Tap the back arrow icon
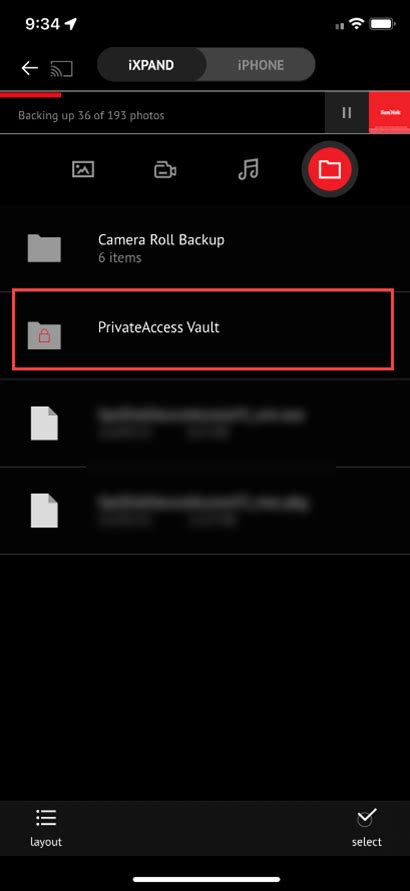This screenshot has height=891, width=410. (30, 68)
